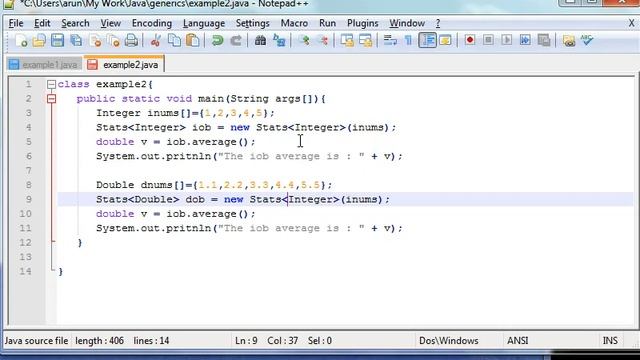
Task: Place cursor in 'Integer inums[]' code line
Action: [186, 113]
